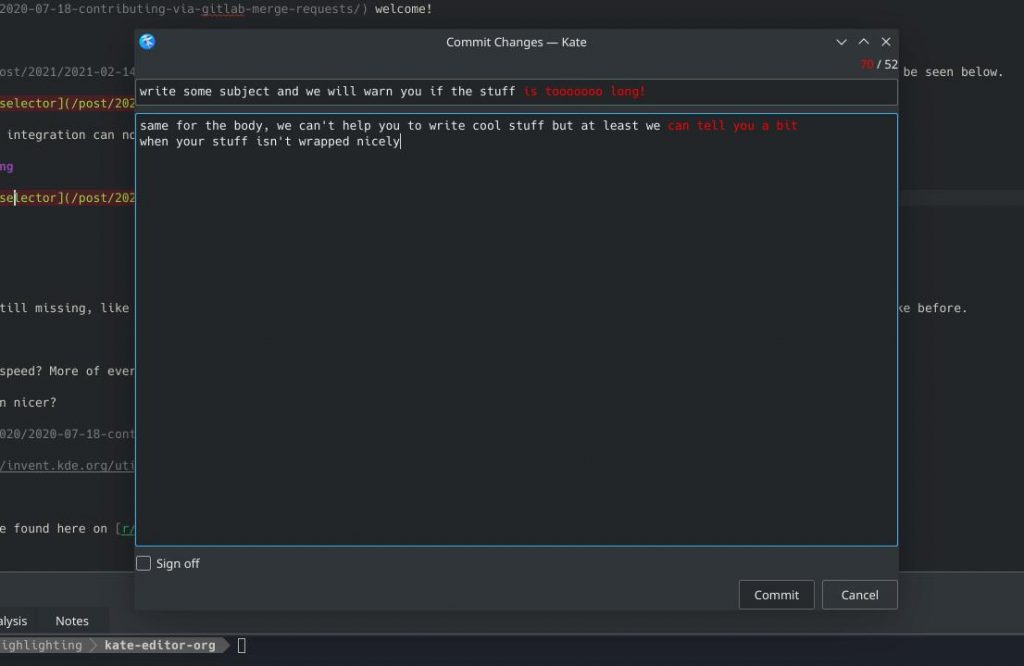This screenshot has width=1024, height=666.
Task: Click the red 'can tell you a bit' text
Action: coord(732,126)
